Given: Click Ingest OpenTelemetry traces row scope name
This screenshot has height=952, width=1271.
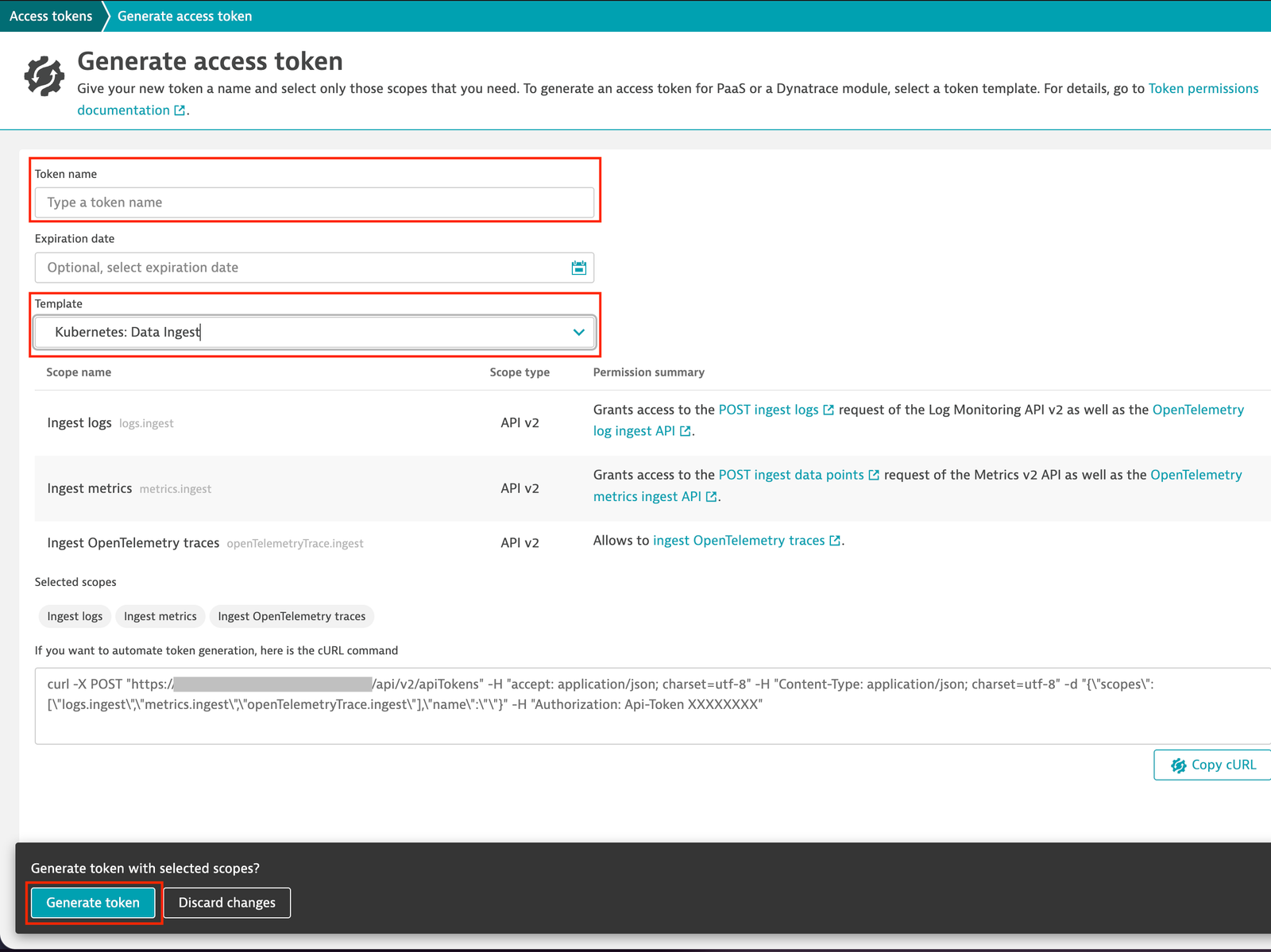Looking at the screenshot, I should click(133, 543).
